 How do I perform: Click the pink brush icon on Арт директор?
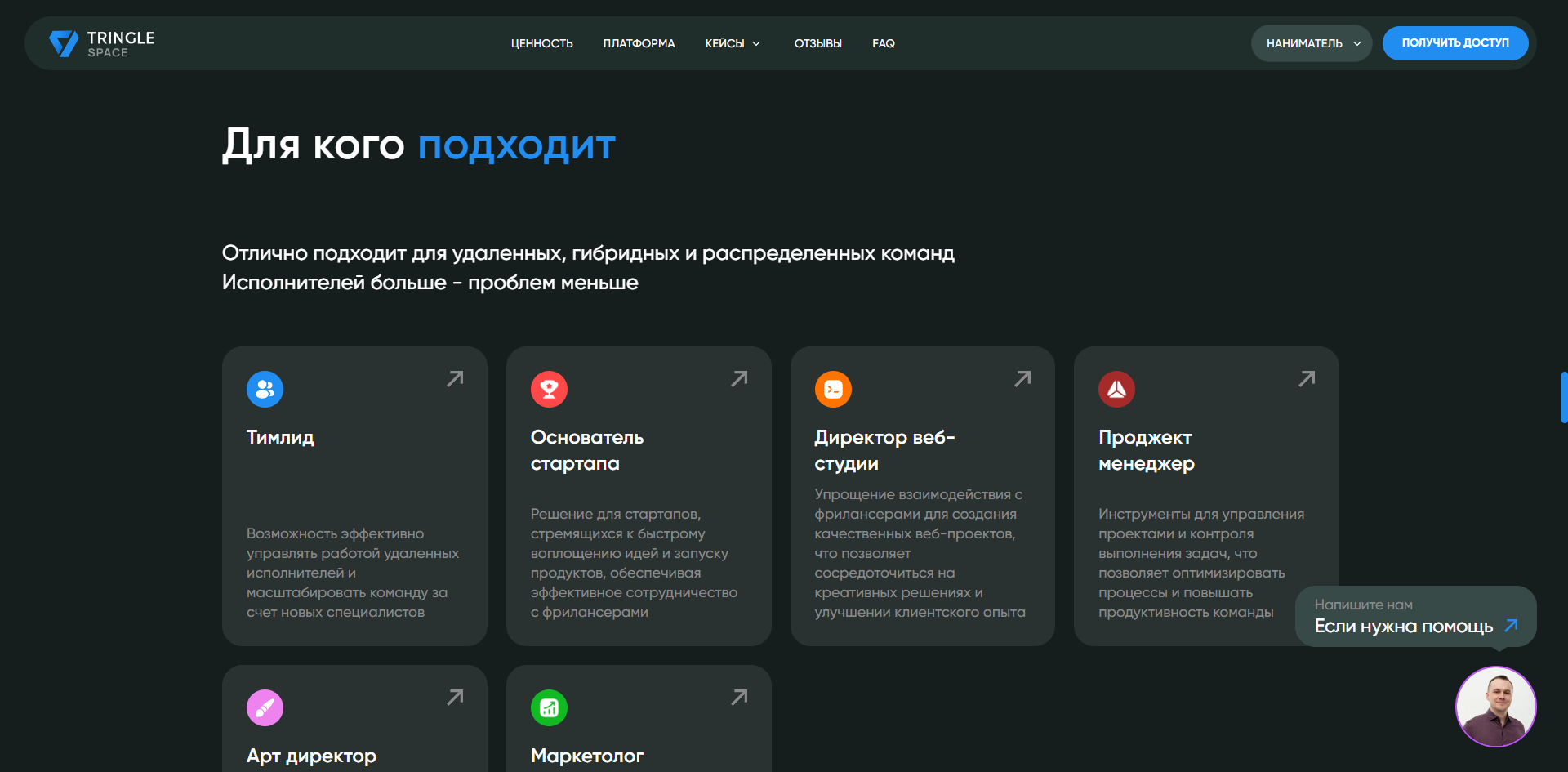click(265, 707)
